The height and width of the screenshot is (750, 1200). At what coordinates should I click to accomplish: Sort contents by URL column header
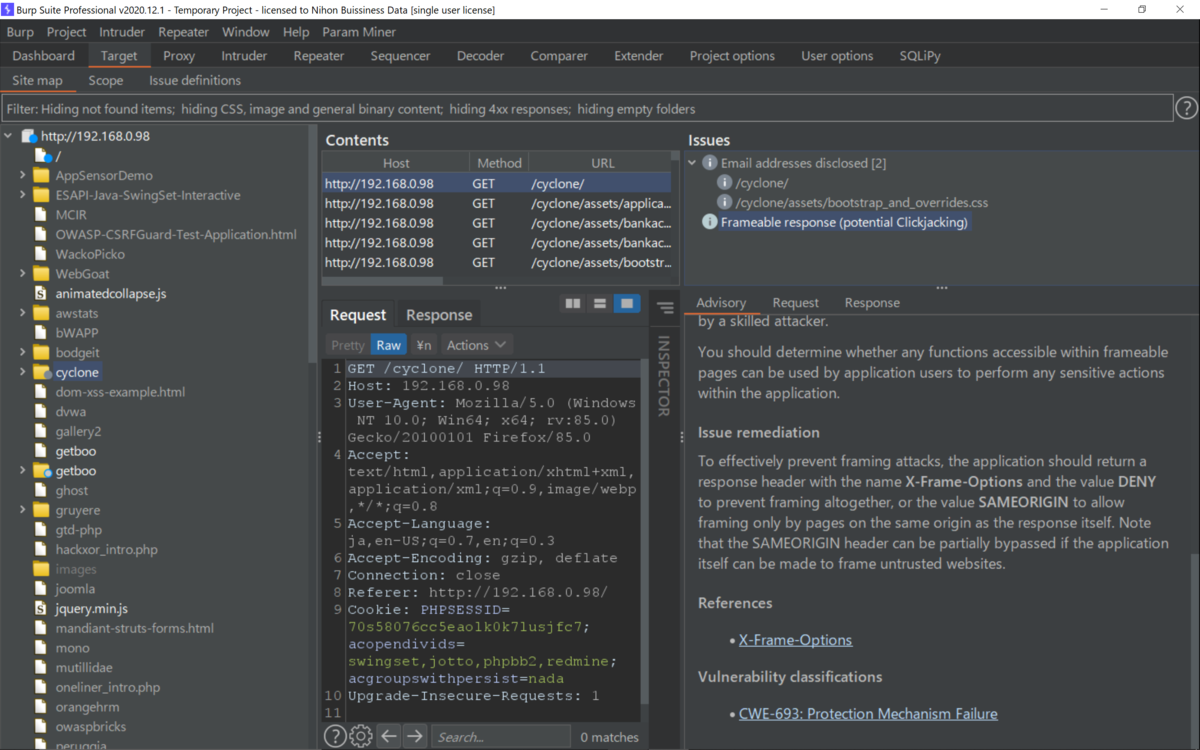tap(602, 163)
